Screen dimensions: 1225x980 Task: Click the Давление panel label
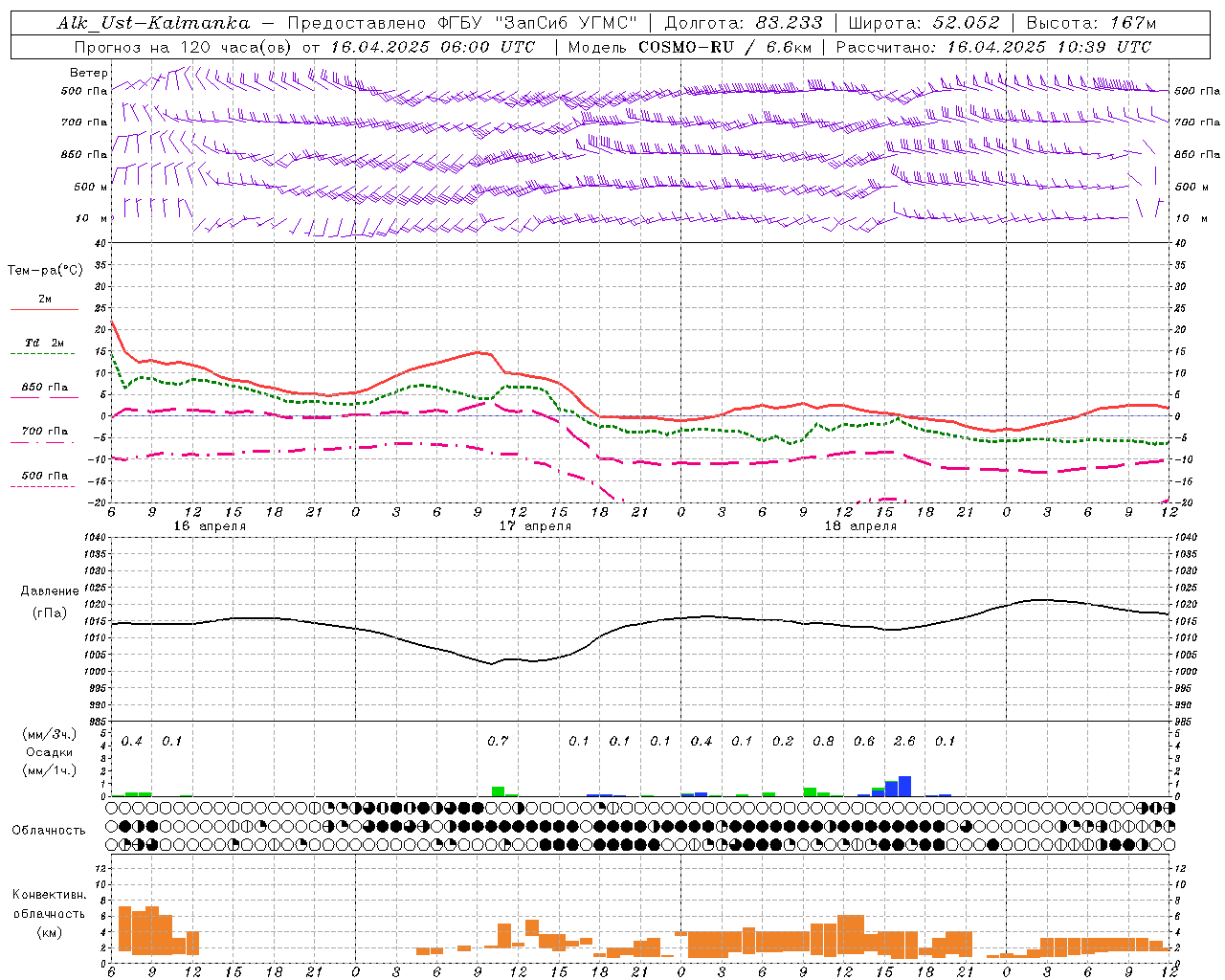(50, 591)
